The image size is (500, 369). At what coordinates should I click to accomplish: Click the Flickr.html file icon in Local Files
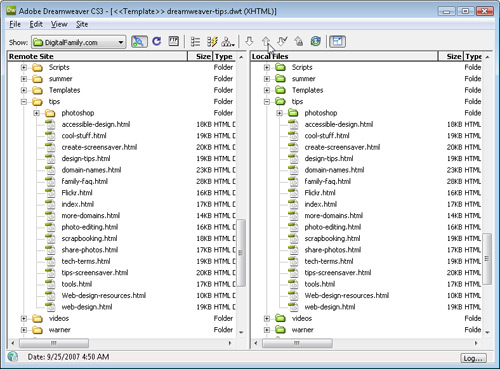293,193
